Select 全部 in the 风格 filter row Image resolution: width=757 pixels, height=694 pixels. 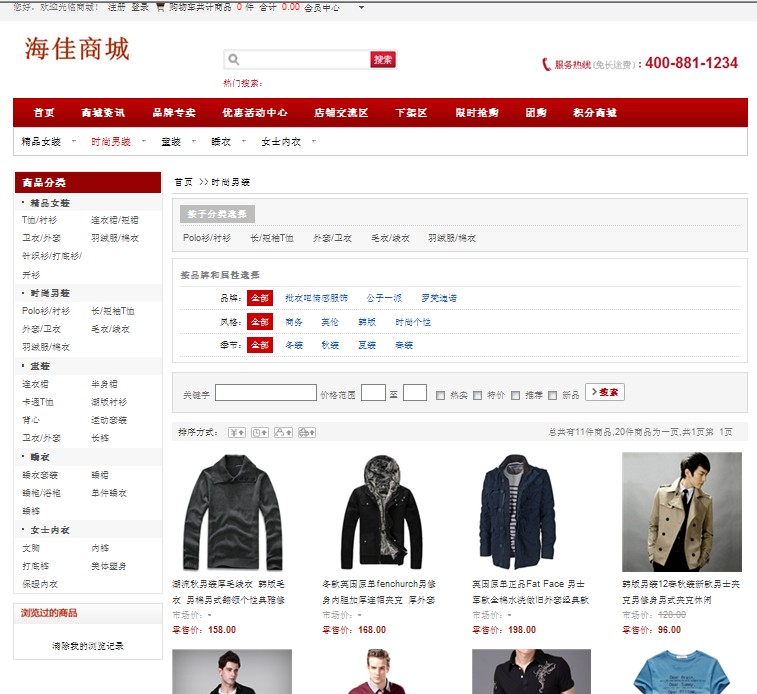pos(260,321)
